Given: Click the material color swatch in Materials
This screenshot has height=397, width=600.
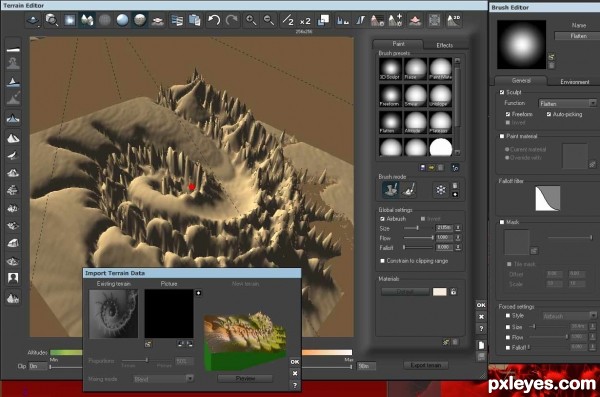Looking at the screenshot, I should point(439,292).
